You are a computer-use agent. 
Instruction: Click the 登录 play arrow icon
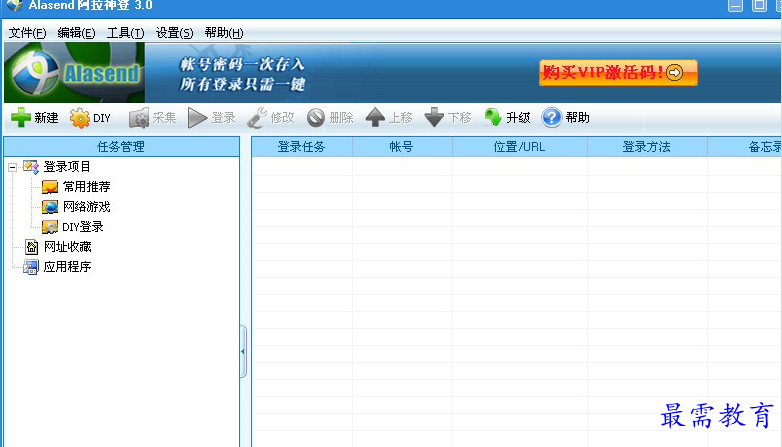tap(197, 118)
